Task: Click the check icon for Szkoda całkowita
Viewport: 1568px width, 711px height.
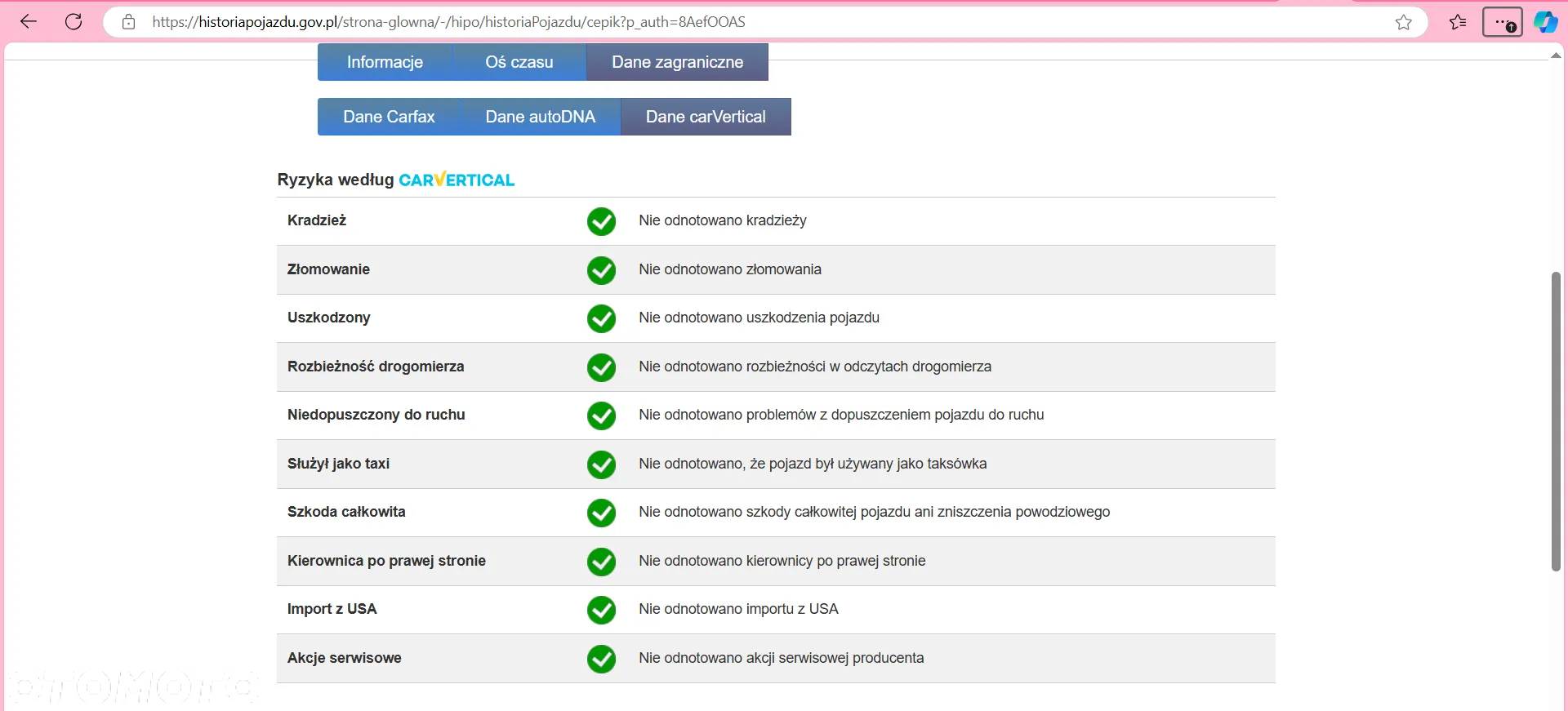Action: (x=601, y=513)
